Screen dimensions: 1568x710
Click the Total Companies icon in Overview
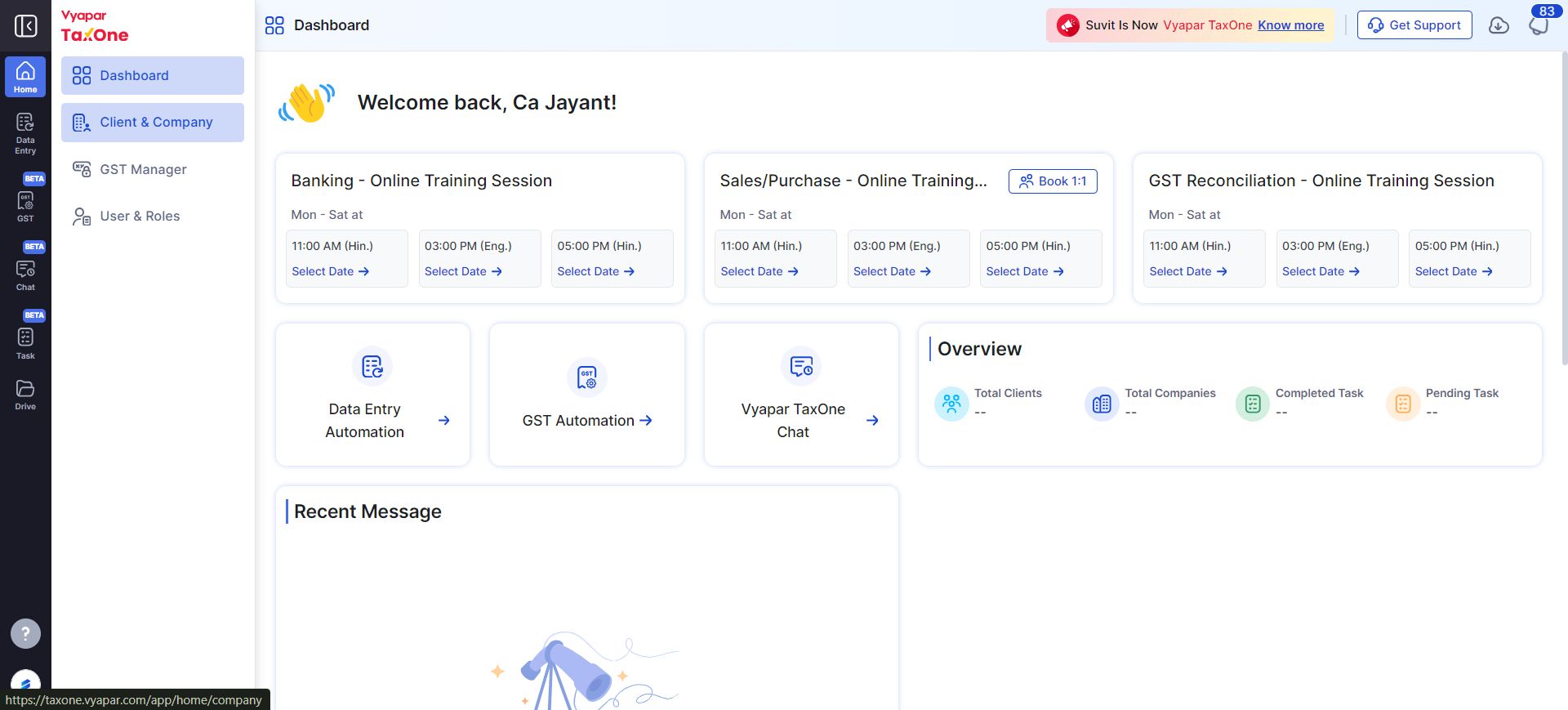1102,404
